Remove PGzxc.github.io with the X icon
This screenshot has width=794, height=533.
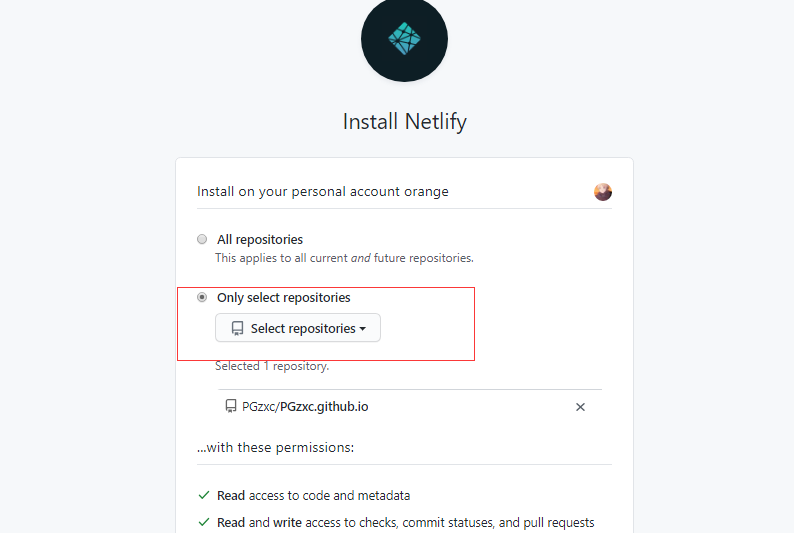pos(580,407)
